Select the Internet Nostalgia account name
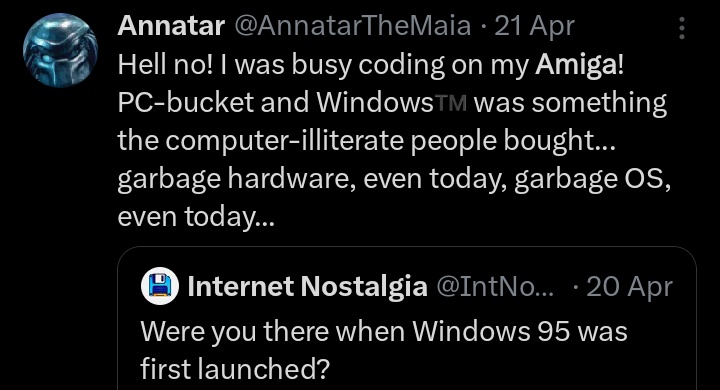Viewport: 720px width, 390px height. (x=307, y=287)
